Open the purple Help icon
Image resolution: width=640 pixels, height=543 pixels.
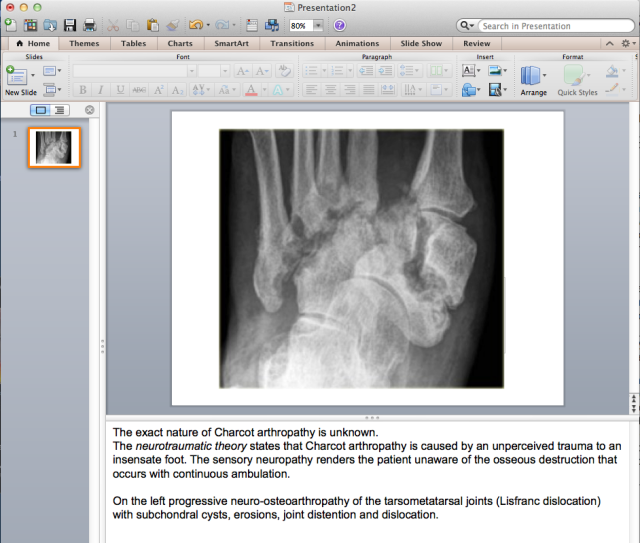point(340,25)
